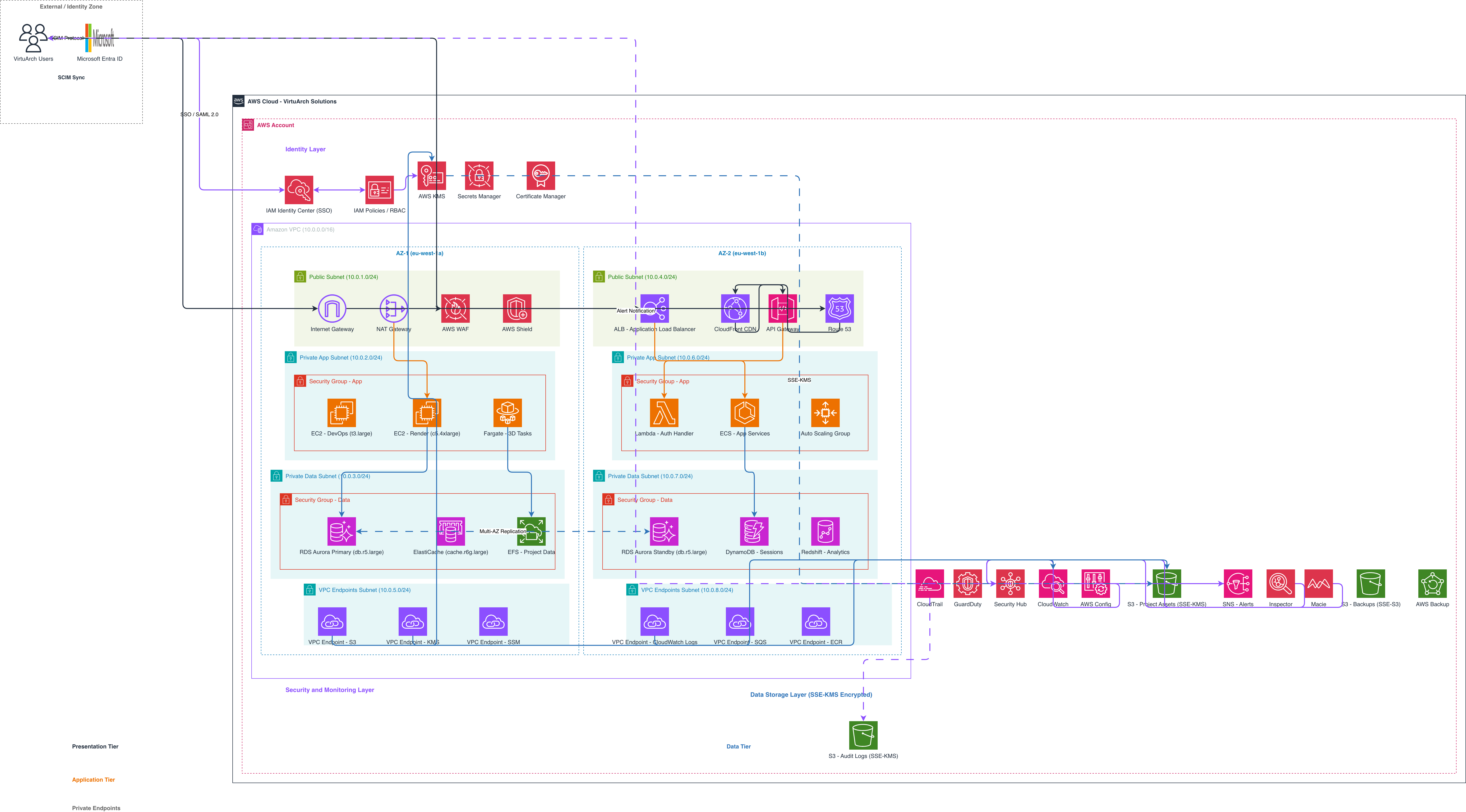This screenshot has width=1466, height=812.
Task: Click the AWS WAF icon
Action: (x=455, y=308)
